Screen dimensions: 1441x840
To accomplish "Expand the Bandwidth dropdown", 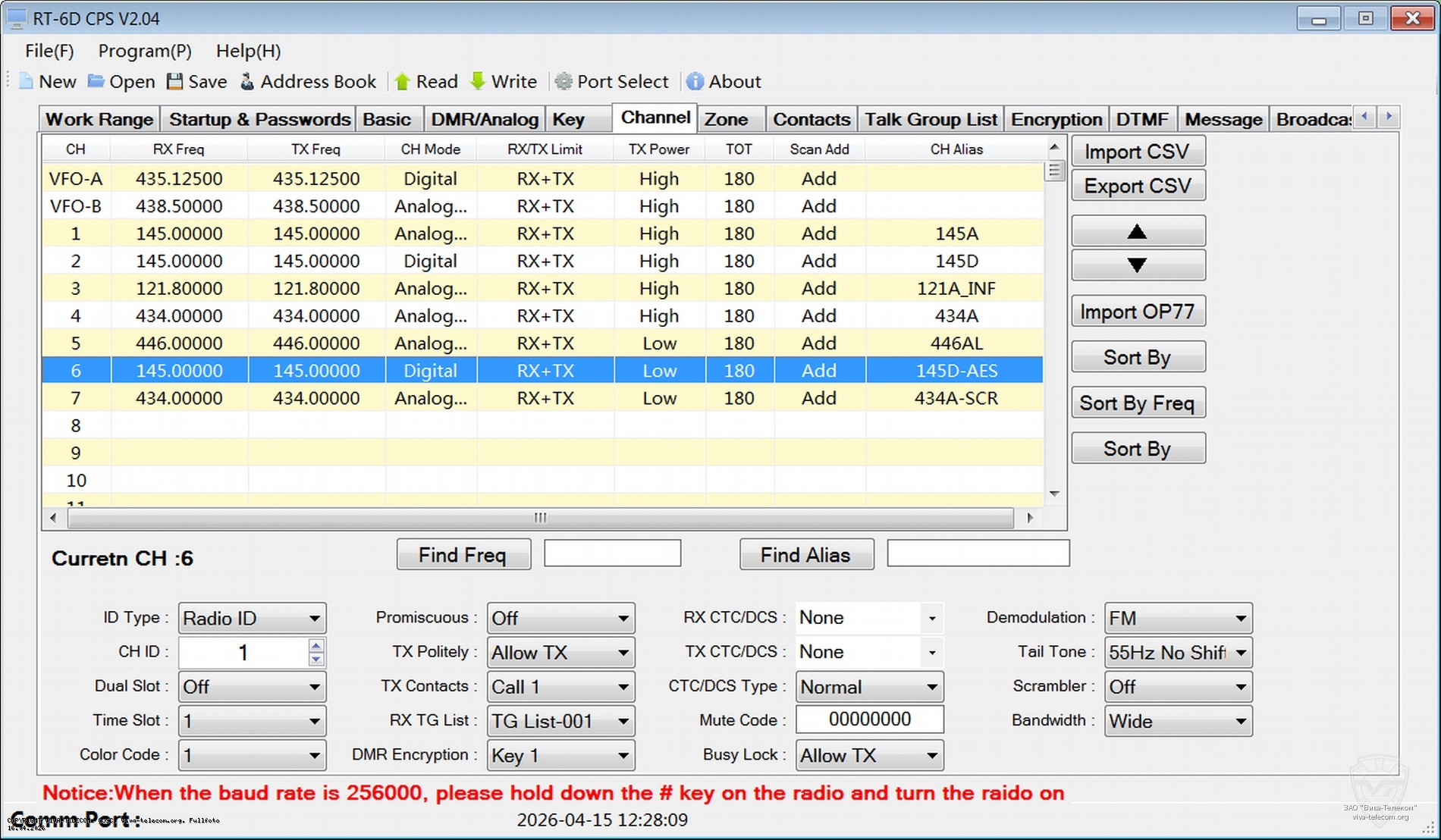I will [1241, 722].
